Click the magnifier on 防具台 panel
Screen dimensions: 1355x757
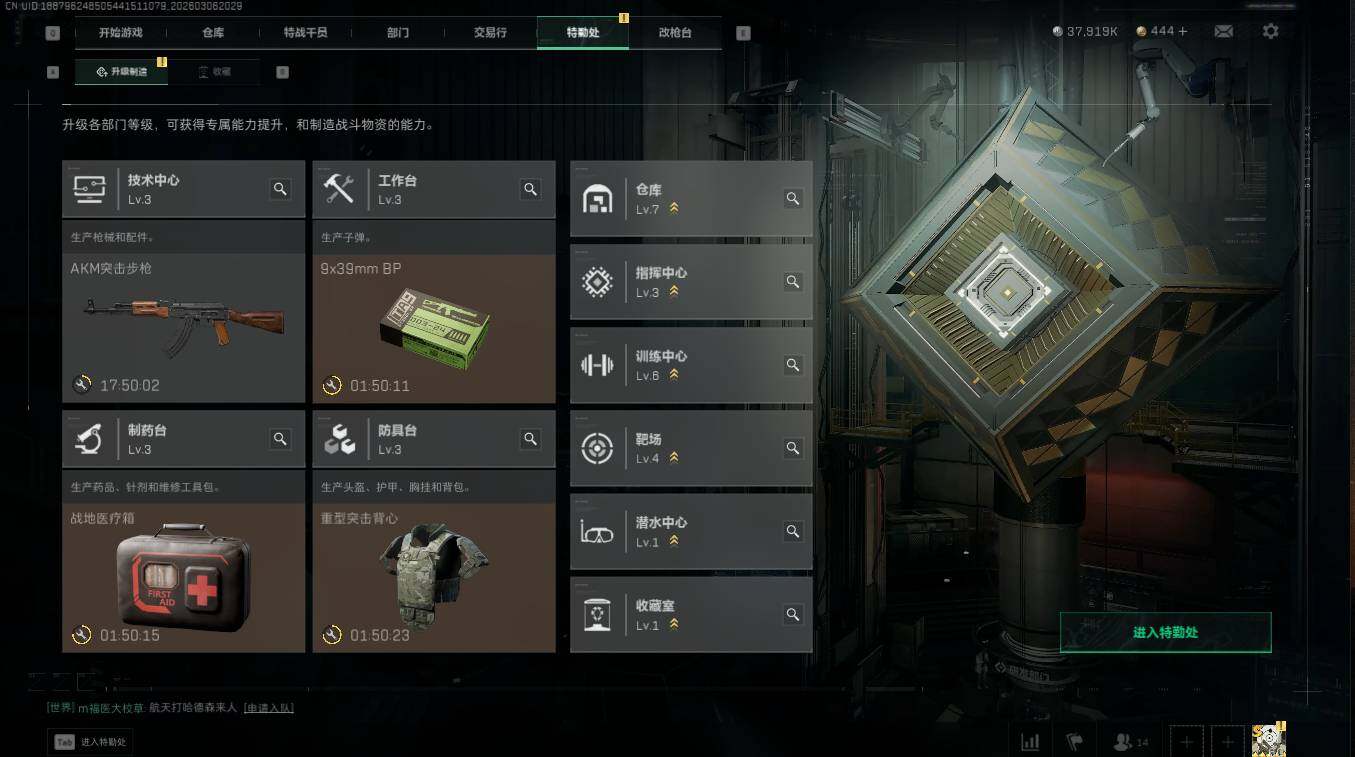(531, 439)
